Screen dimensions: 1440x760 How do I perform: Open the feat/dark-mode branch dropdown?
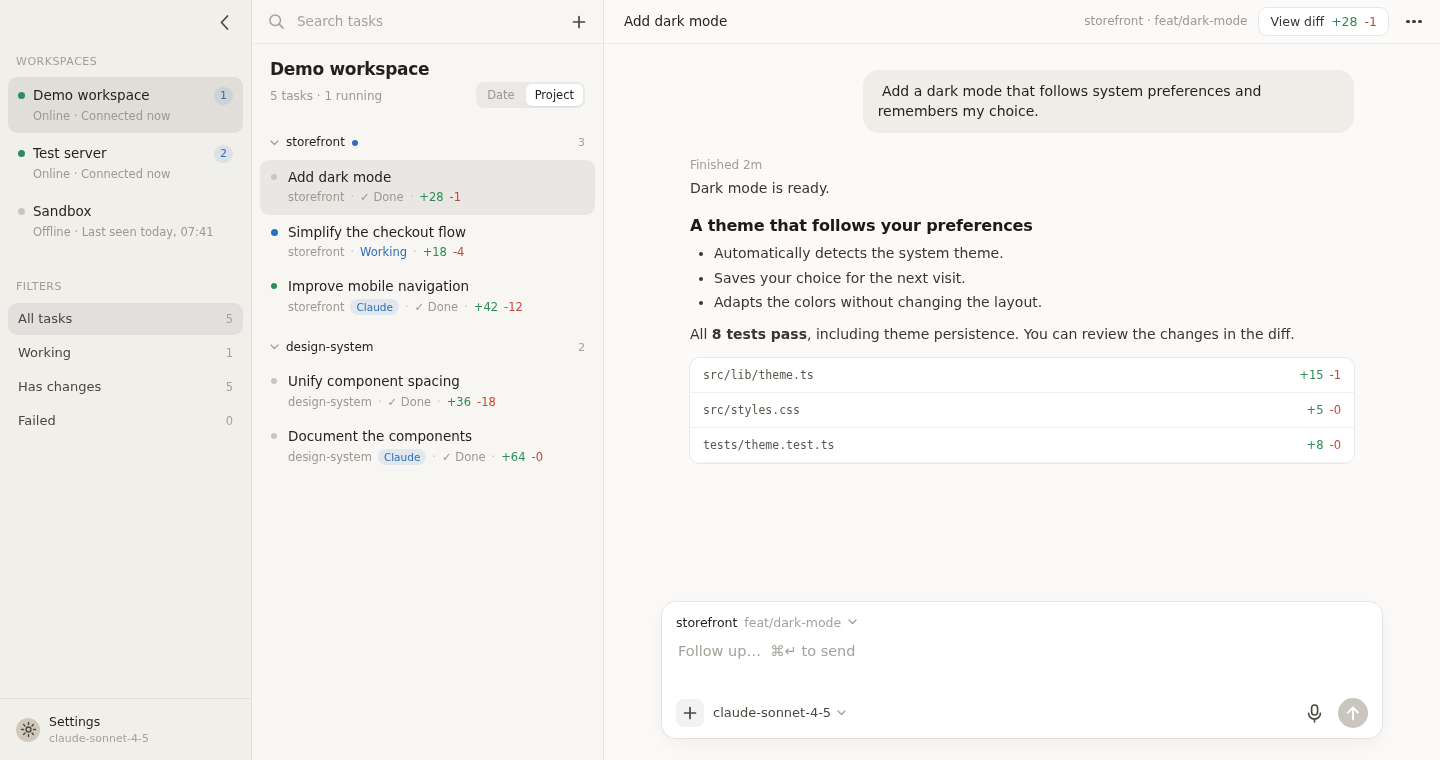click(x=801, y=622)
